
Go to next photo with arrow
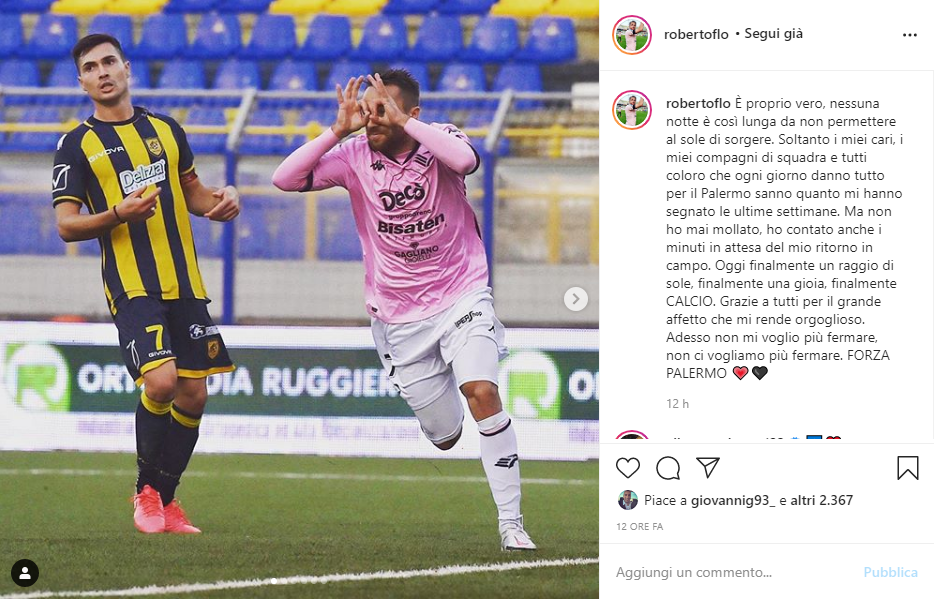pyautogui.click(x=575, y=299)
